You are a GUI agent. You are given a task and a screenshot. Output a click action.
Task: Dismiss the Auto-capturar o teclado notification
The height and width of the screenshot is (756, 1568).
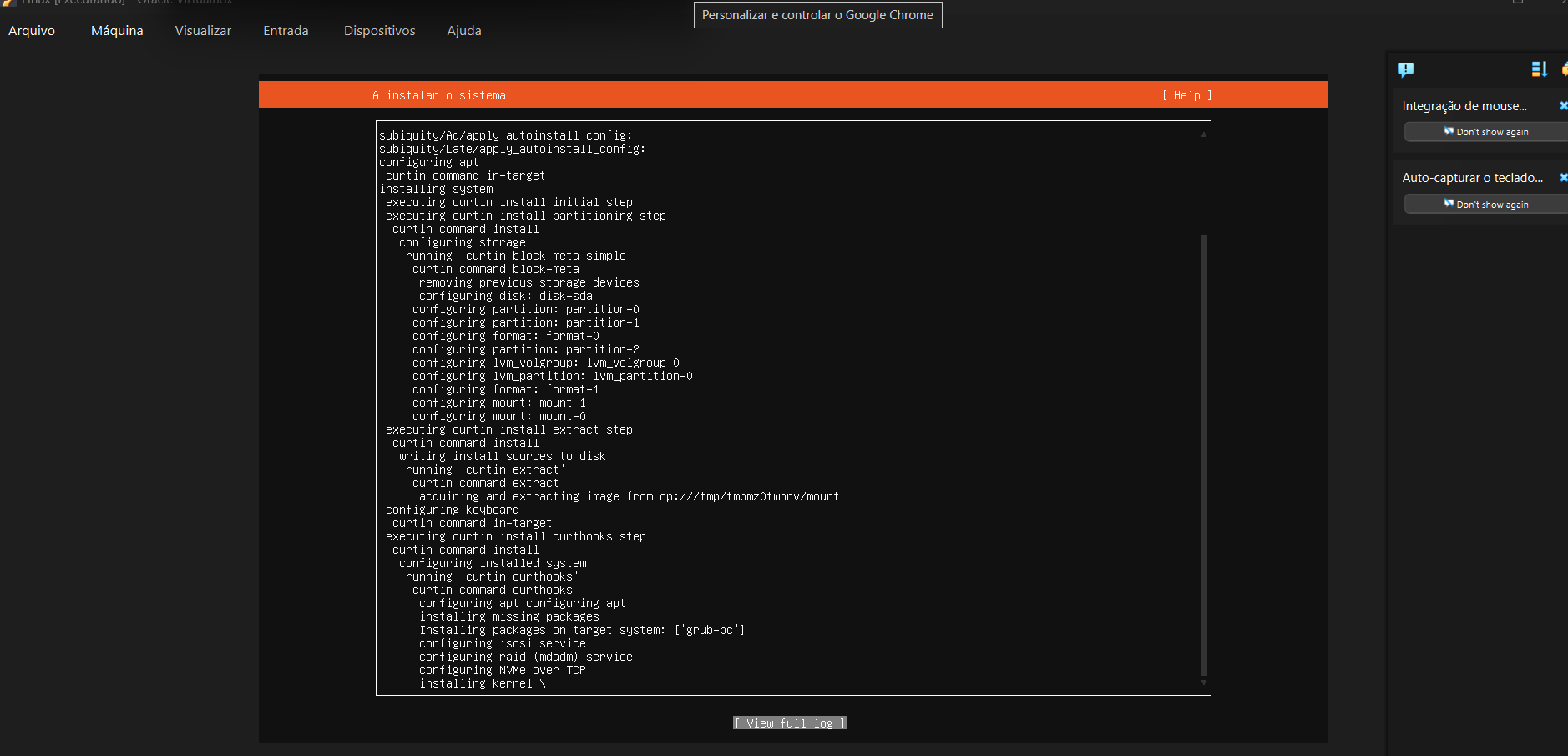point(1563,177)
